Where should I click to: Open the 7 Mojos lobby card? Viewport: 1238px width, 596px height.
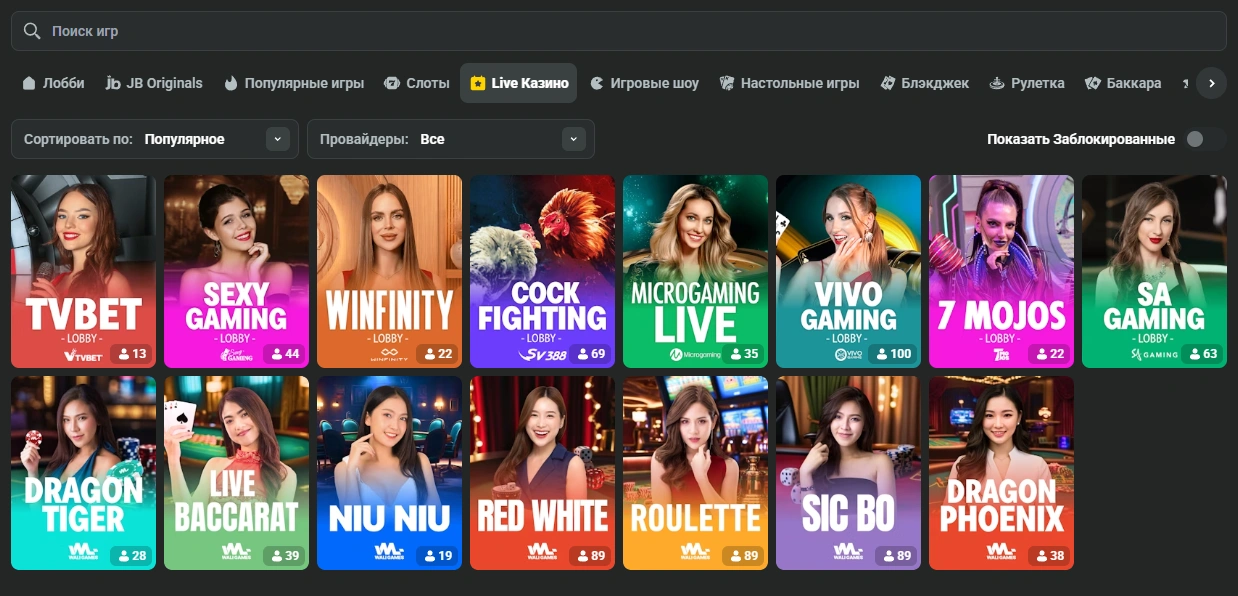click(x=1001, y=271)
